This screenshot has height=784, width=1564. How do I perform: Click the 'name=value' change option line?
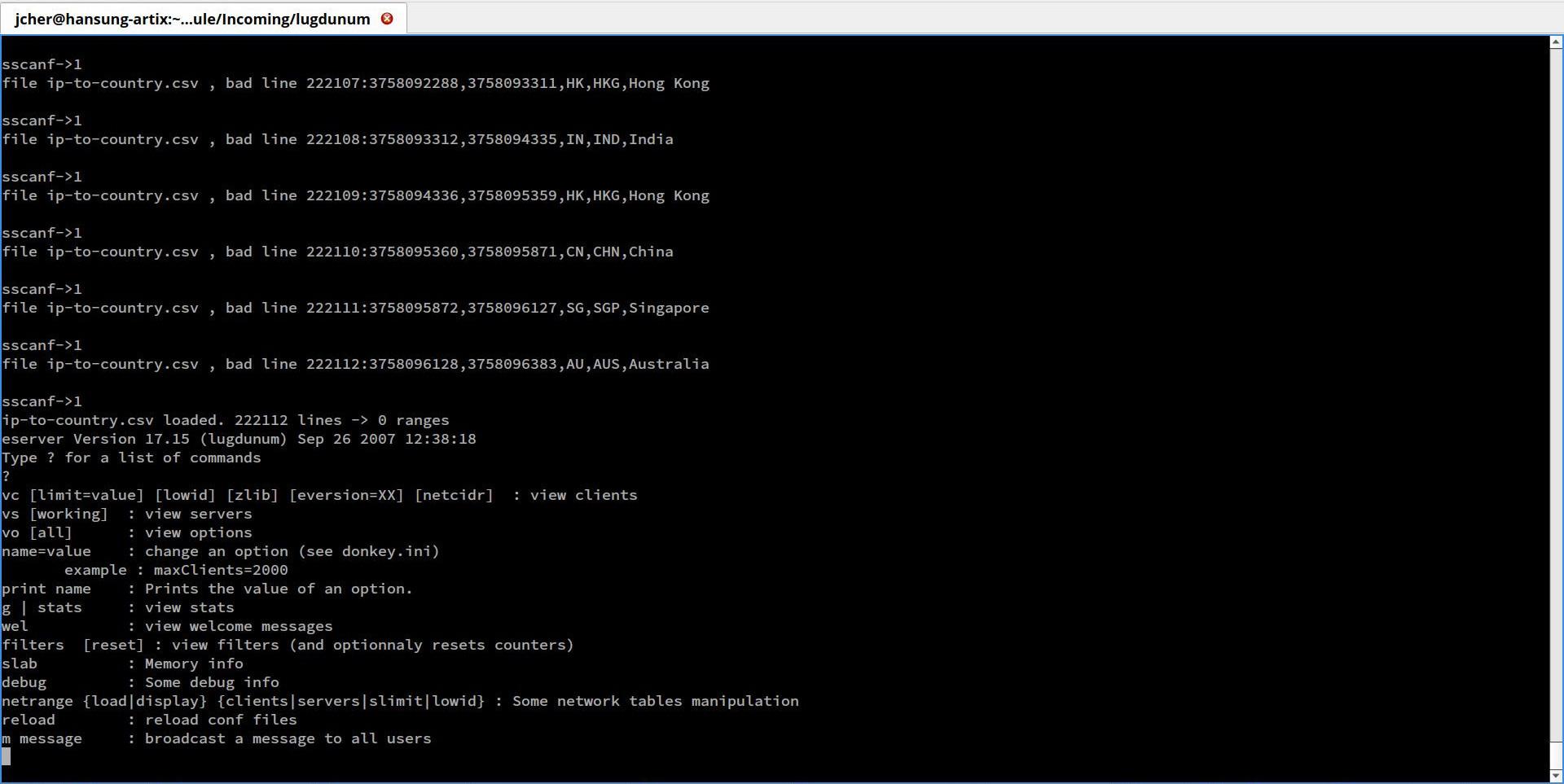click(x=221, y=551)
